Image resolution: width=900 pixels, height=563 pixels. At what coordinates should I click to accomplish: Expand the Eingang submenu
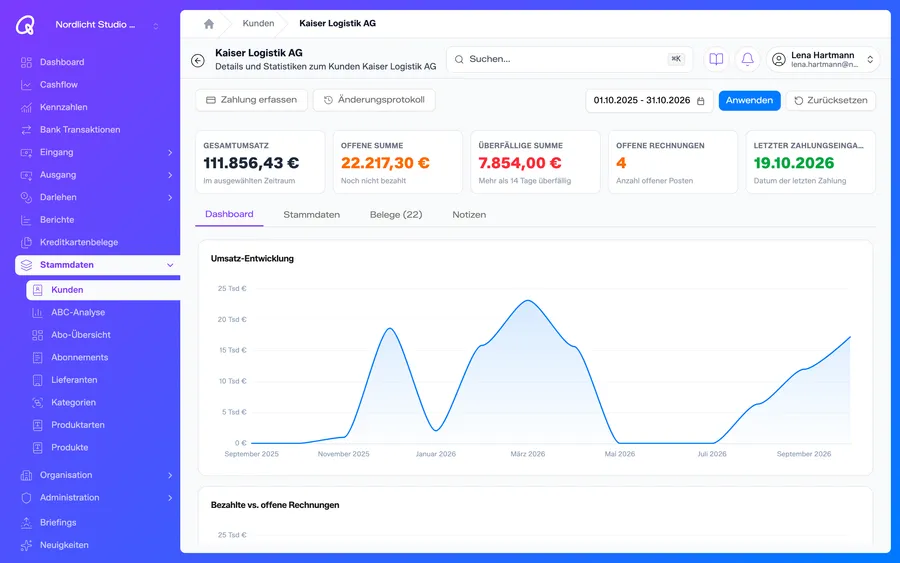[170, 153]
